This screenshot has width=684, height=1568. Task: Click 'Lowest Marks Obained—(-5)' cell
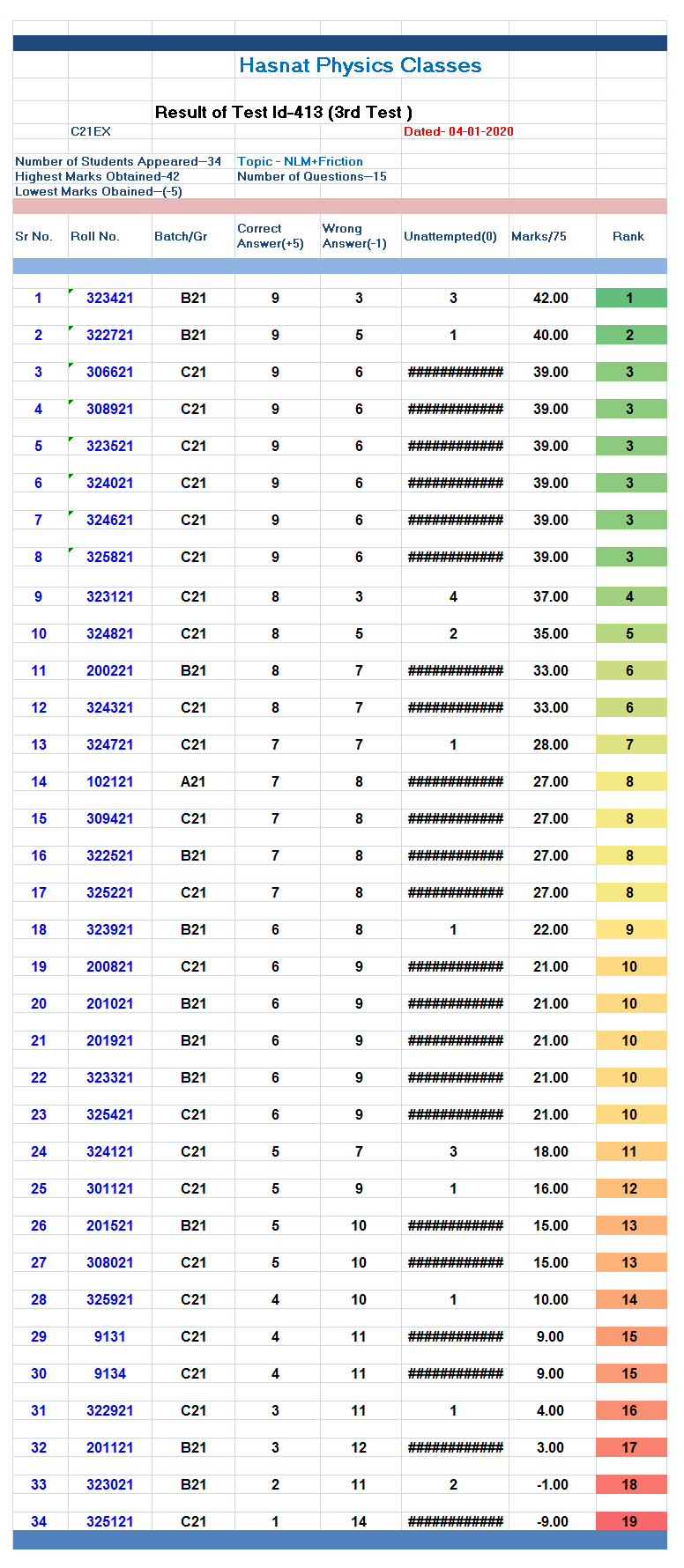(x=99, y=191)
